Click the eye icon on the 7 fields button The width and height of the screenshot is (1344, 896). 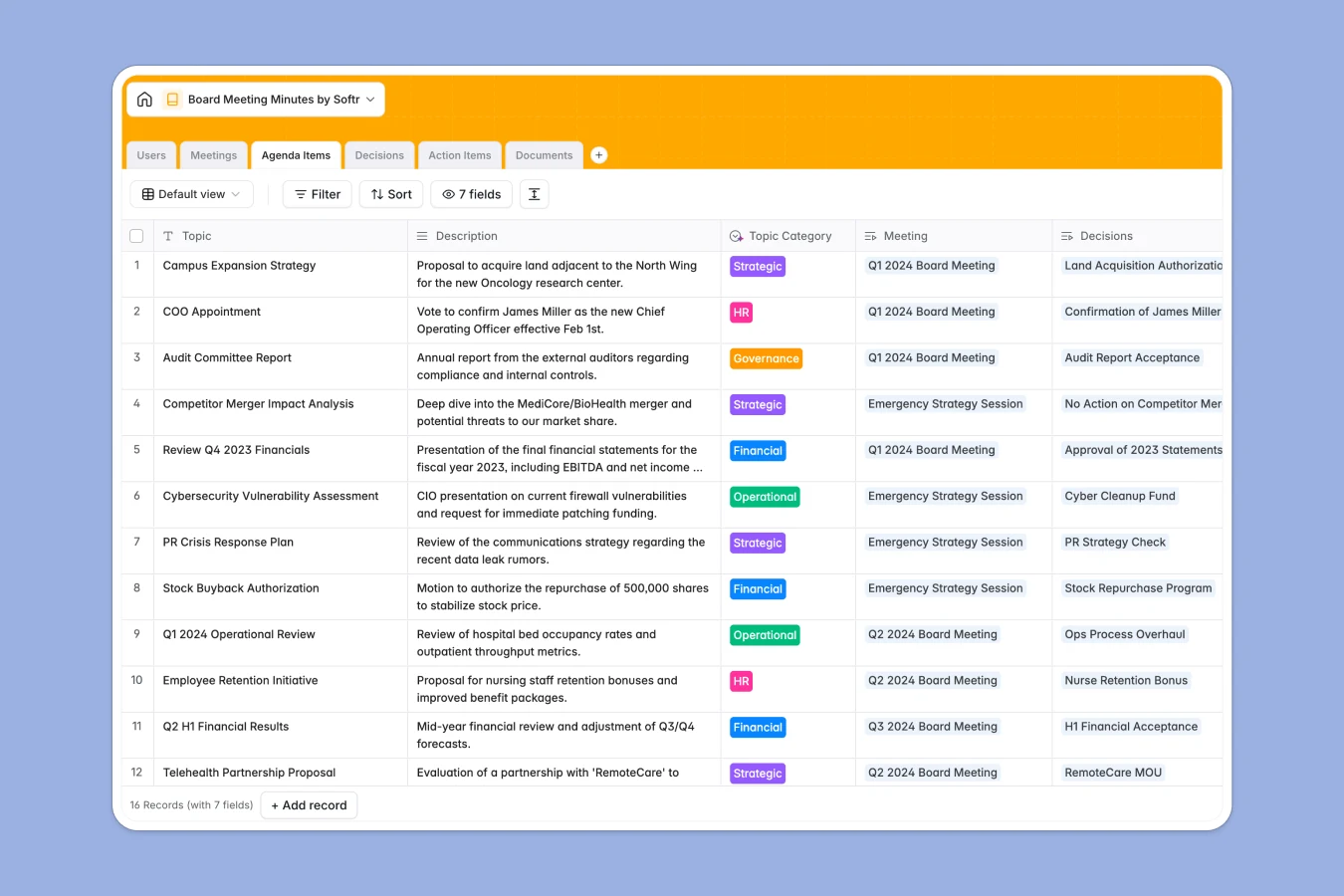pos(449,194)
